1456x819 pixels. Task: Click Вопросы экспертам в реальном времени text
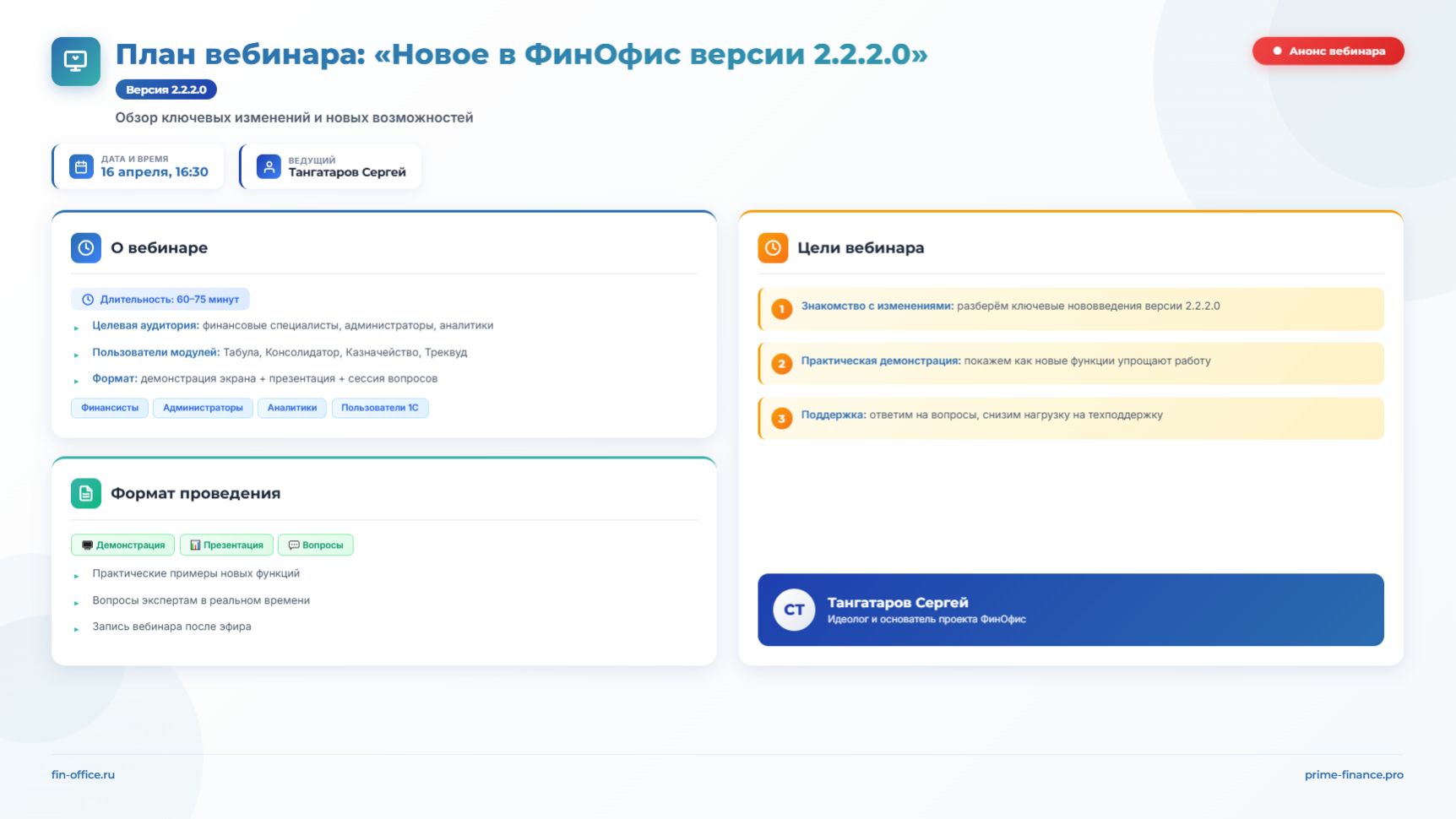coord(201,601)
